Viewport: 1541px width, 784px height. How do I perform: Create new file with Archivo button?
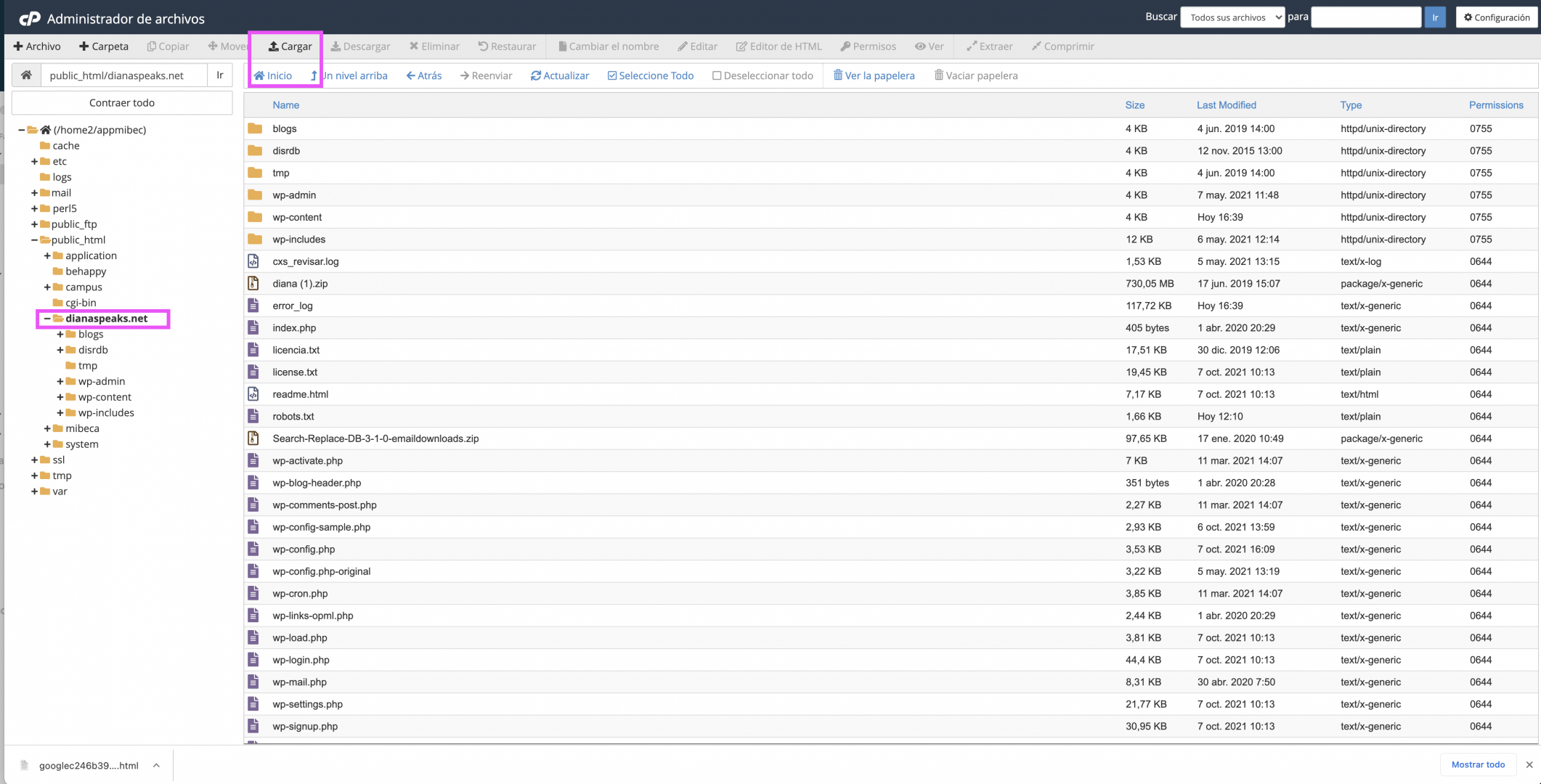click(37, 46)
